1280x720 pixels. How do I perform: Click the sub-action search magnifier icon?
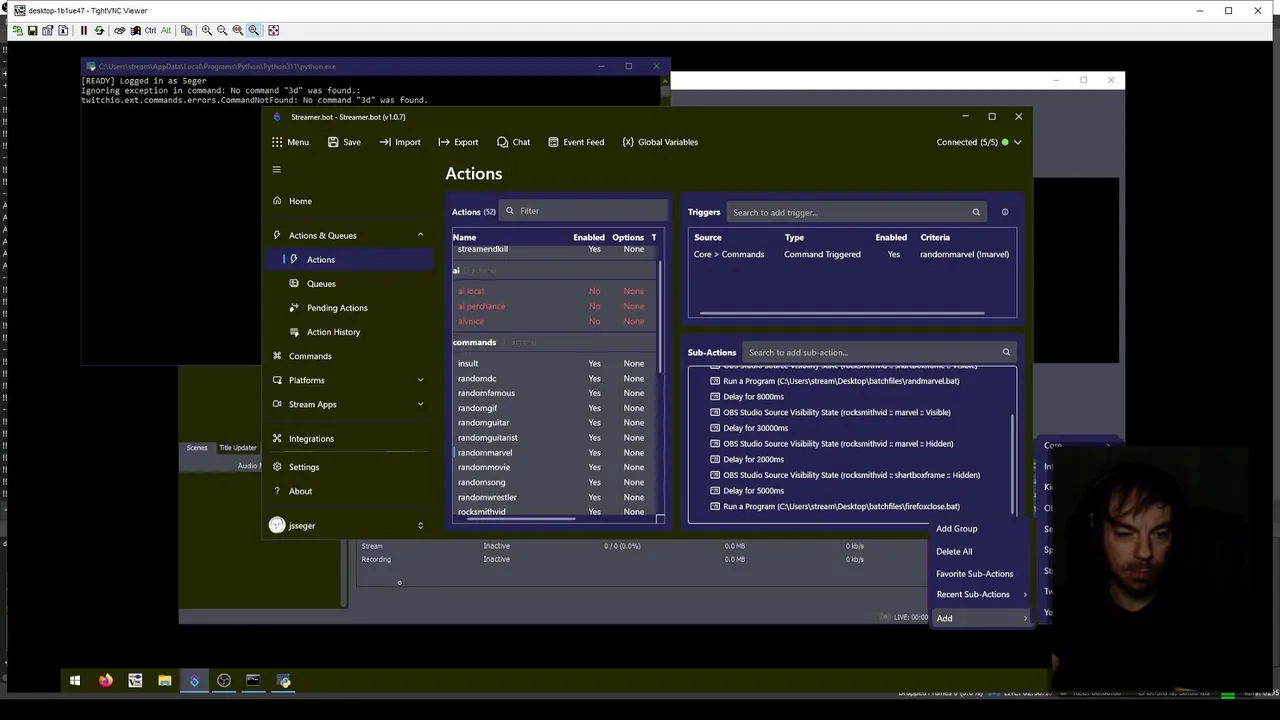pyautogui.click(x=1006, y=352)
